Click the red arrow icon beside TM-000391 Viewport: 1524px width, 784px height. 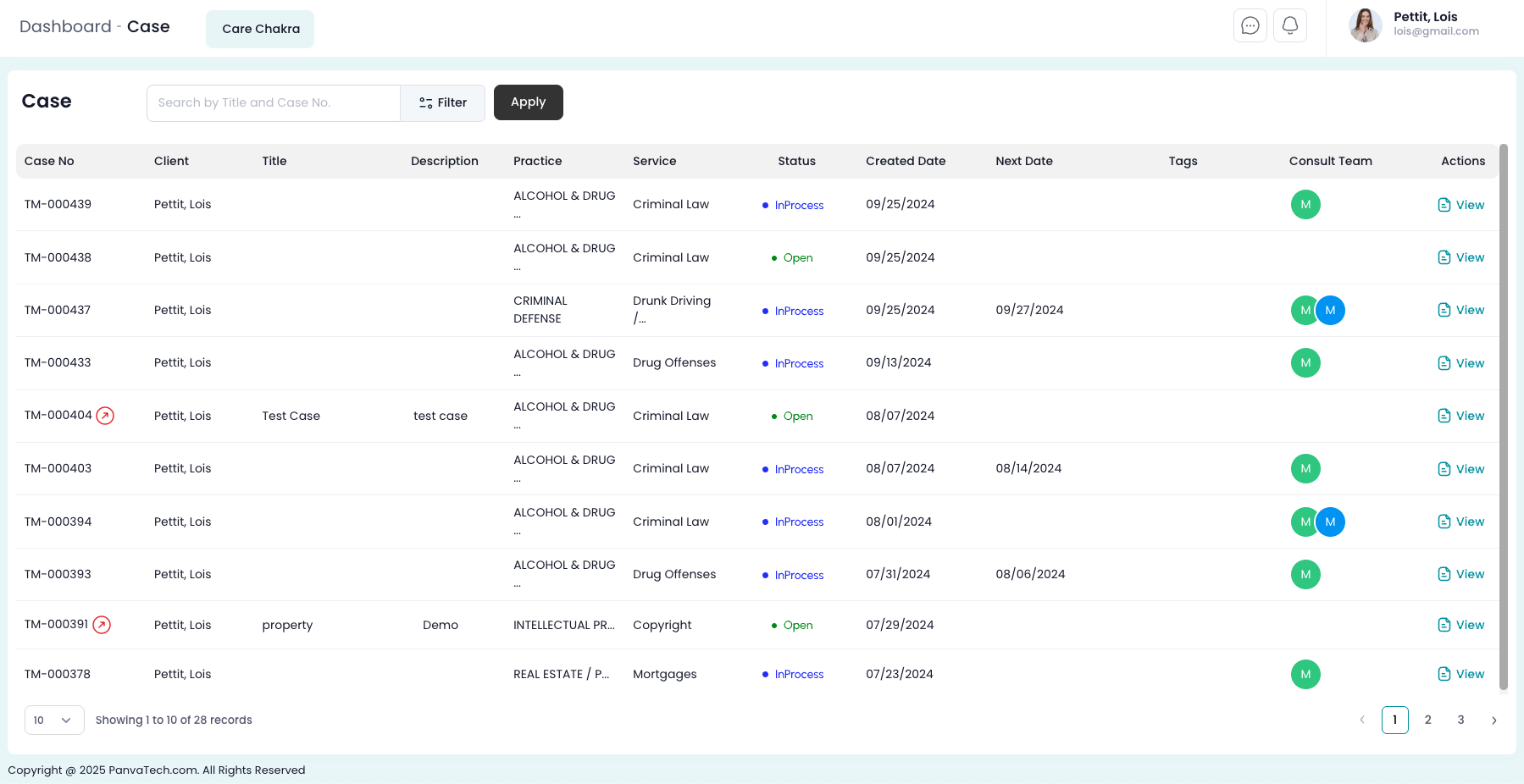coord(102,625)
